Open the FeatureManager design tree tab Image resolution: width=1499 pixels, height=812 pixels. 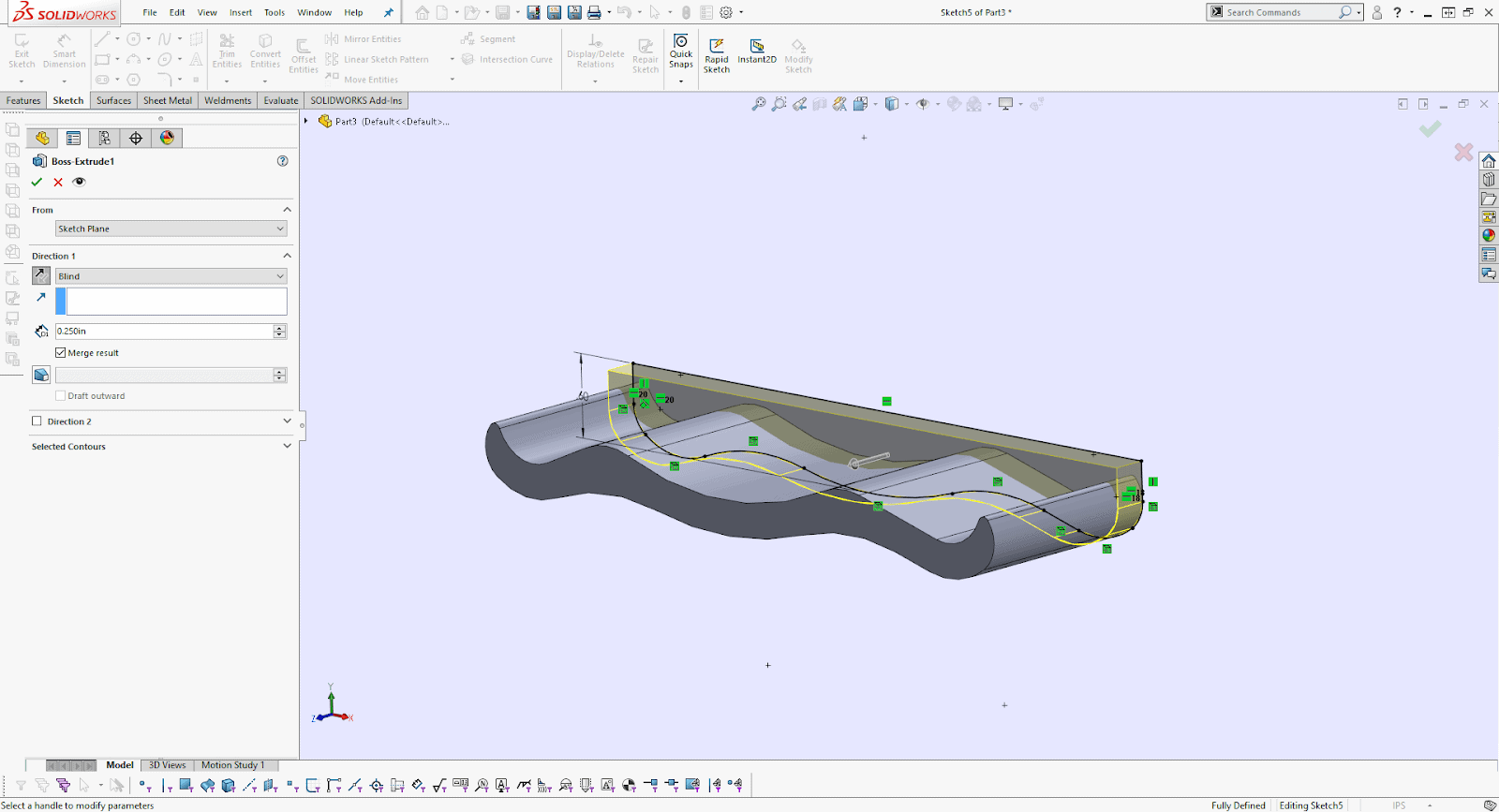click(x=42, y=138)
